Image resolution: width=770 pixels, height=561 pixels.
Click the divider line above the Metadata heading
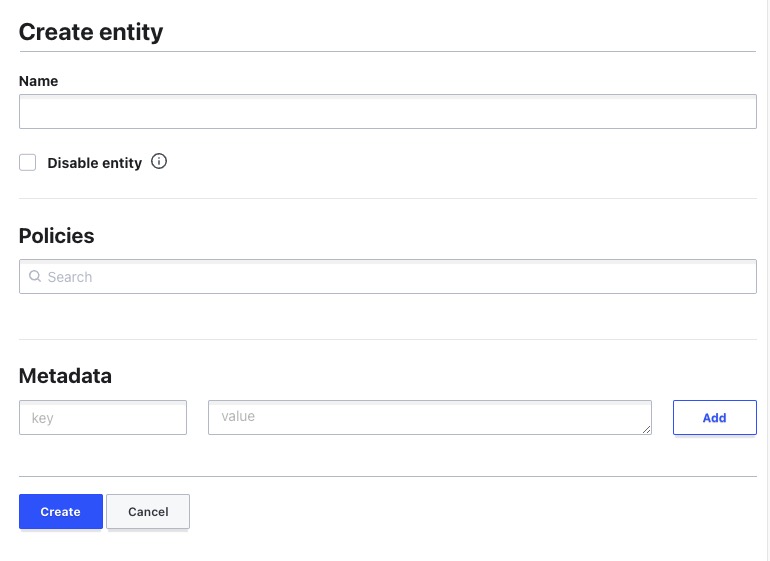[387, 339]
